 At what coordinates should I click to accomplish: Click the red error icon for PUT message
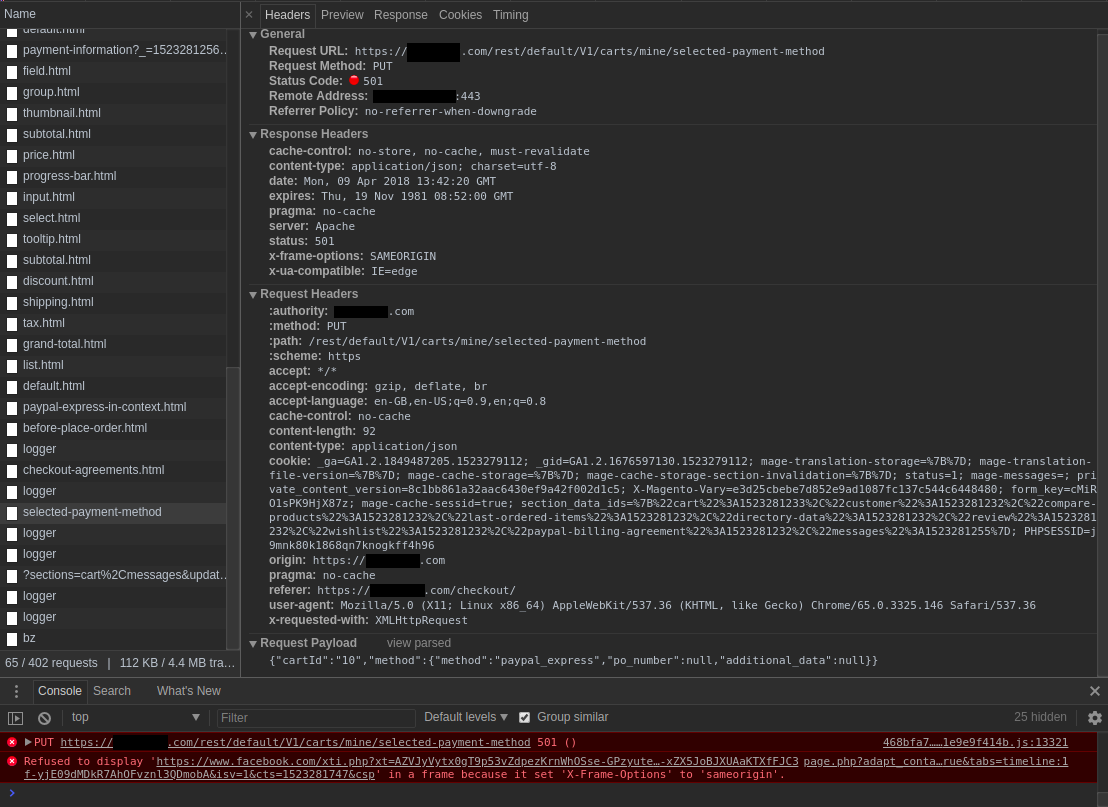point(12,742)
